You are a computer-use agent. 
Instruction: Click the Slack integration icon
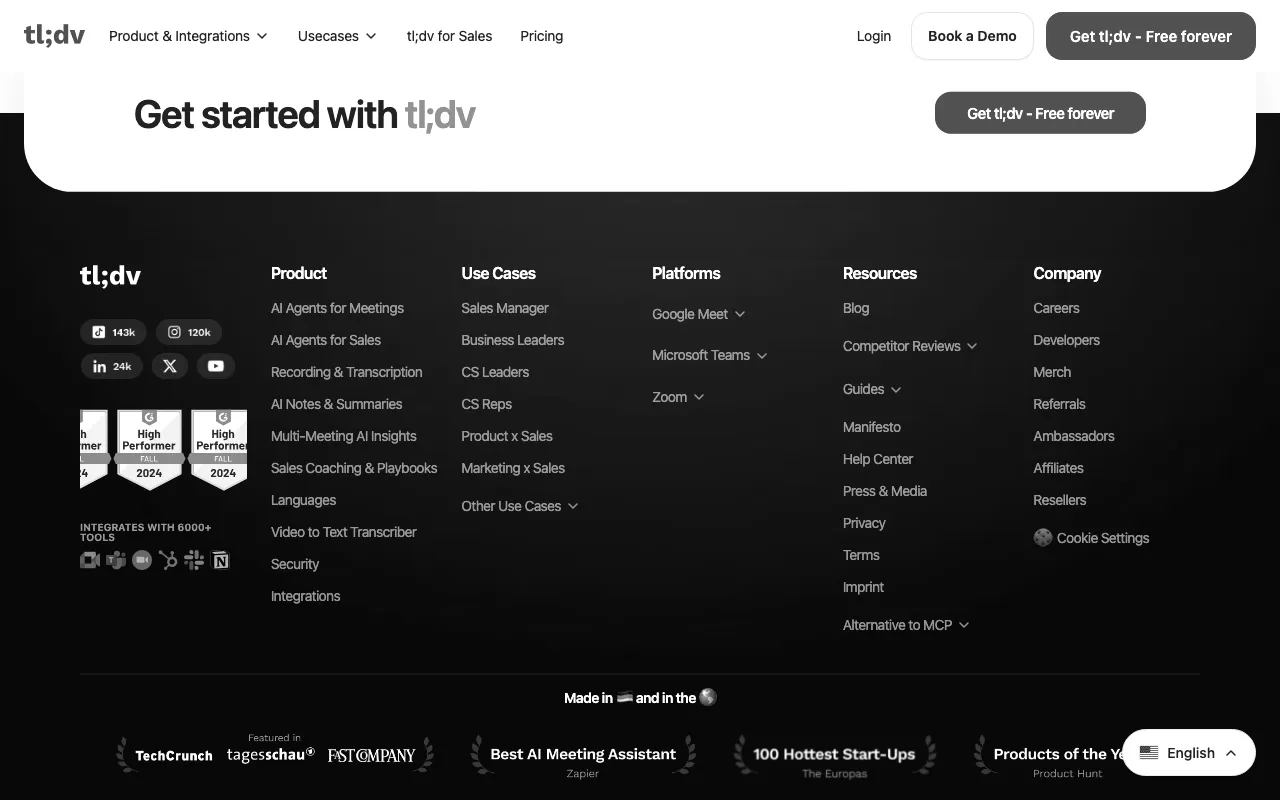coord(194,560)
